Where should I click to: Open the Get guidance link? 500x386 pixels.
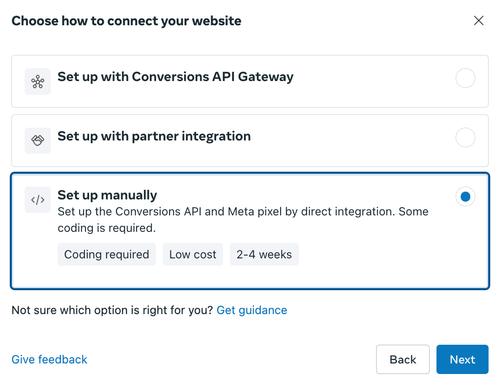[x=252, y=310]
